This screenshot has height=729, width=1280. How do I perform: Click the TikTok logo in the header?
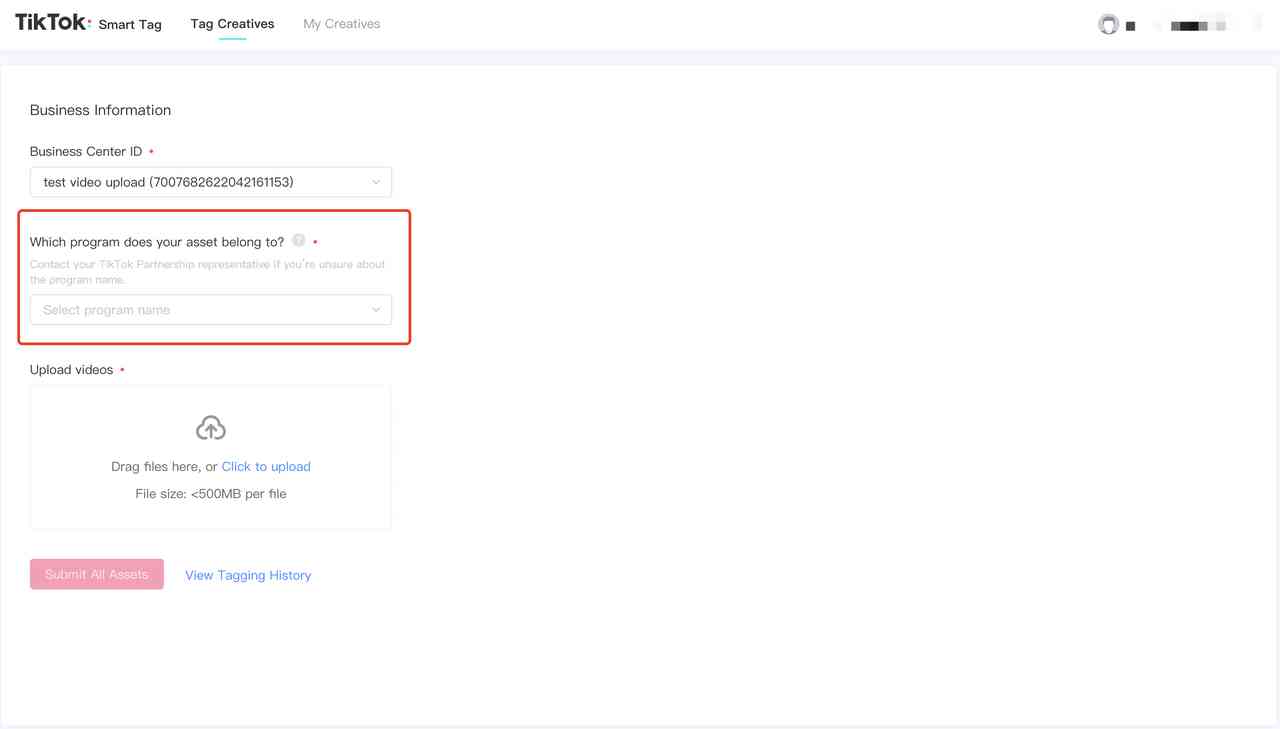click(52, 23)
